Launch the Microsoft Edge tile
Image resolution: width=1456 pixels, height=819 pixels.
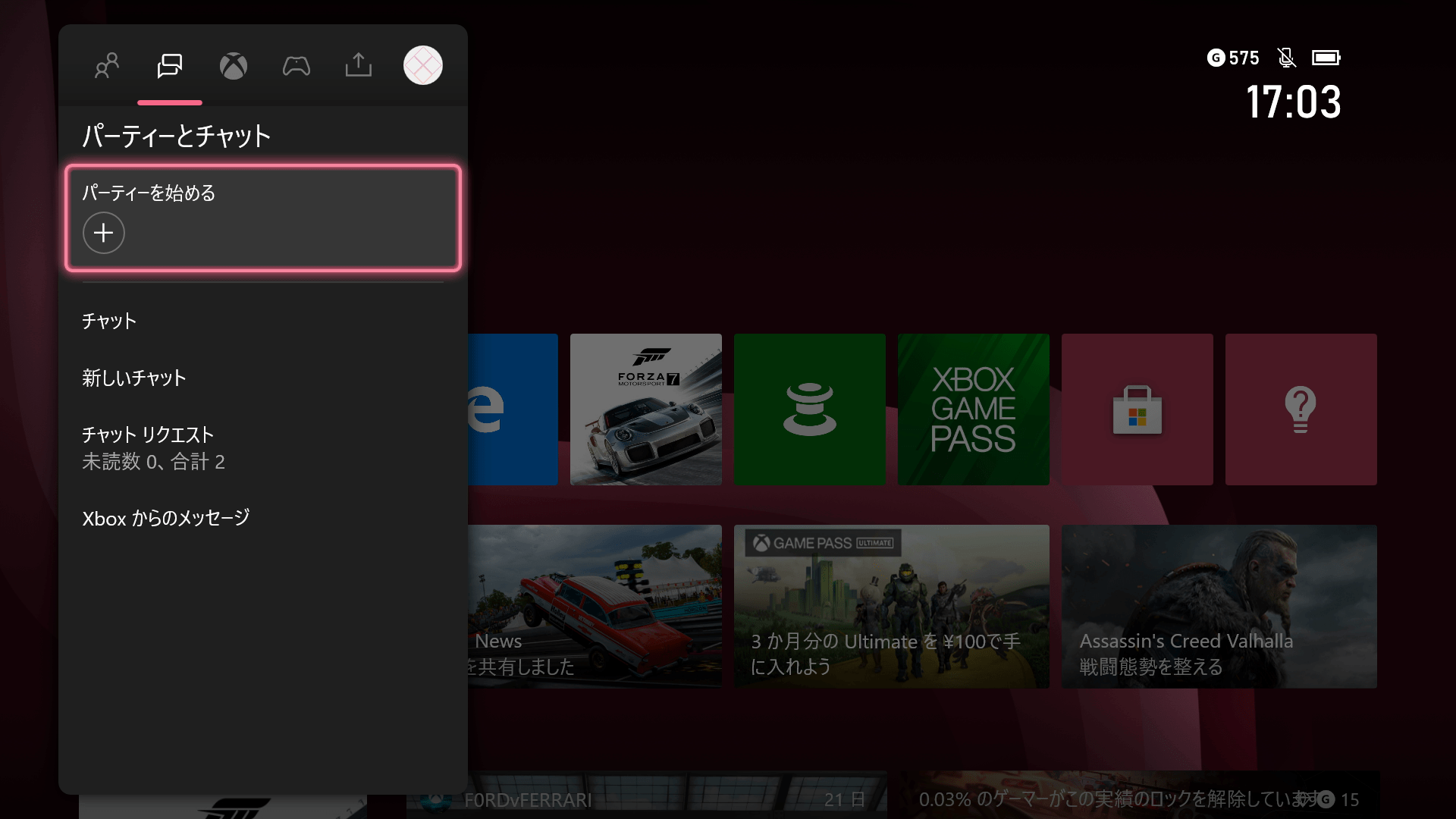(x=513, y=409)
